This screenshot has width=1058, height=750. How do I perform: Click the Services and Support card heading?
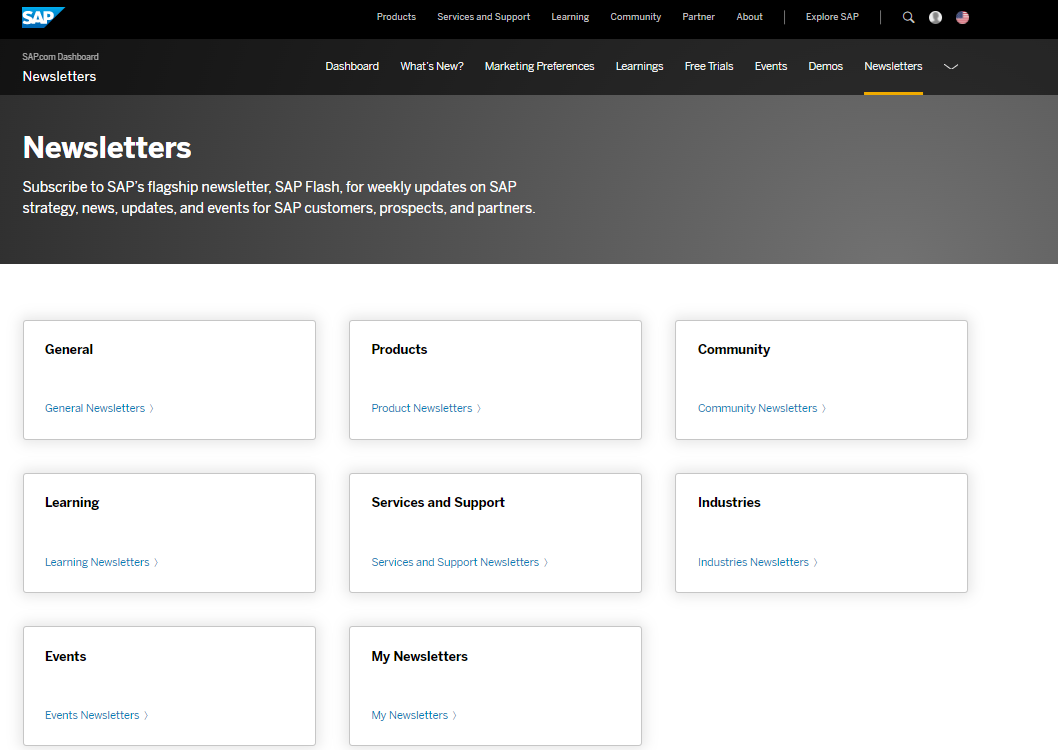[x=438, y=502]
